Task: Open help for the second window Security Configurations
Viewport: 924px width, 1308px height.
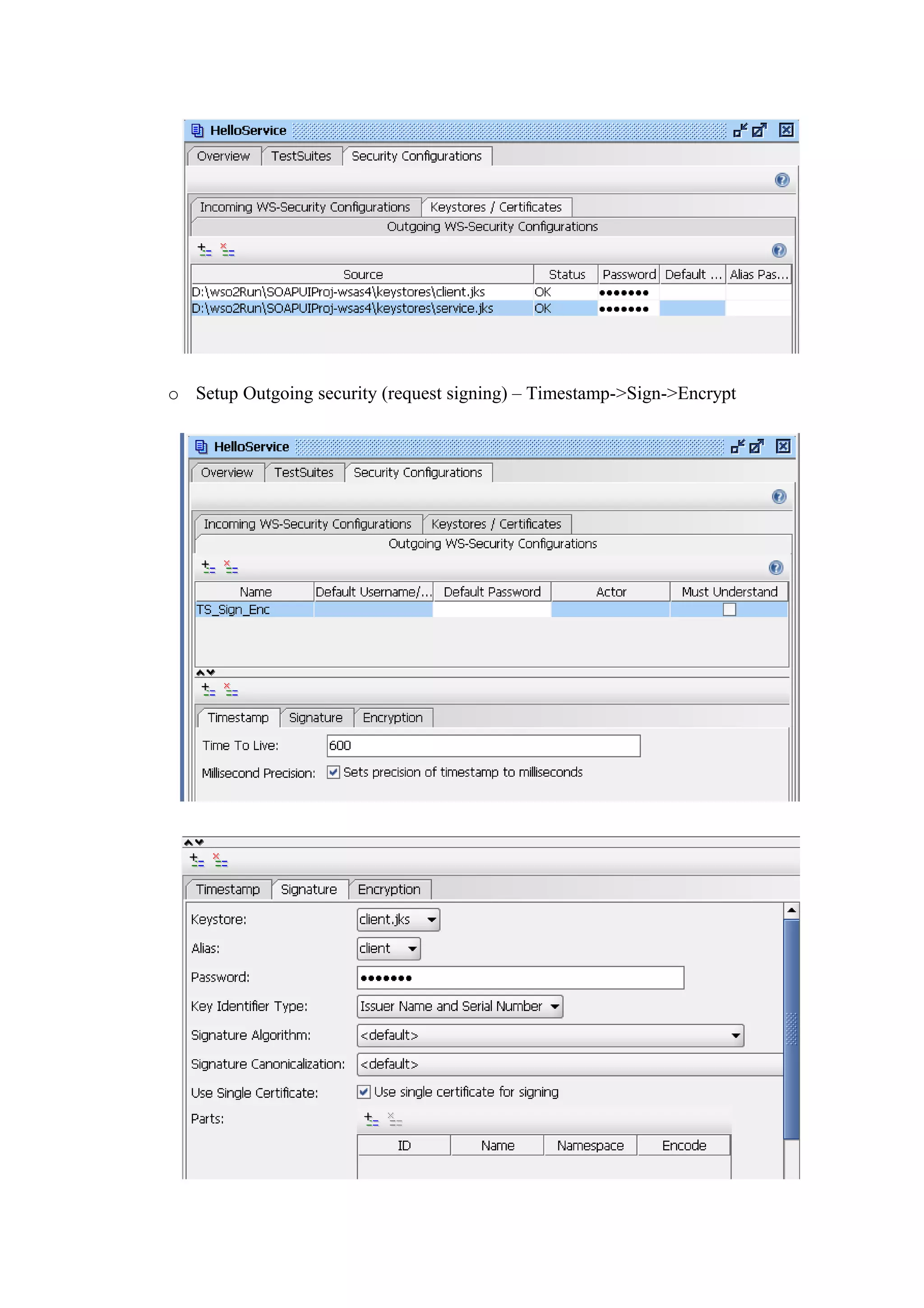Action: pyautogui.click(x=779, y=496)
